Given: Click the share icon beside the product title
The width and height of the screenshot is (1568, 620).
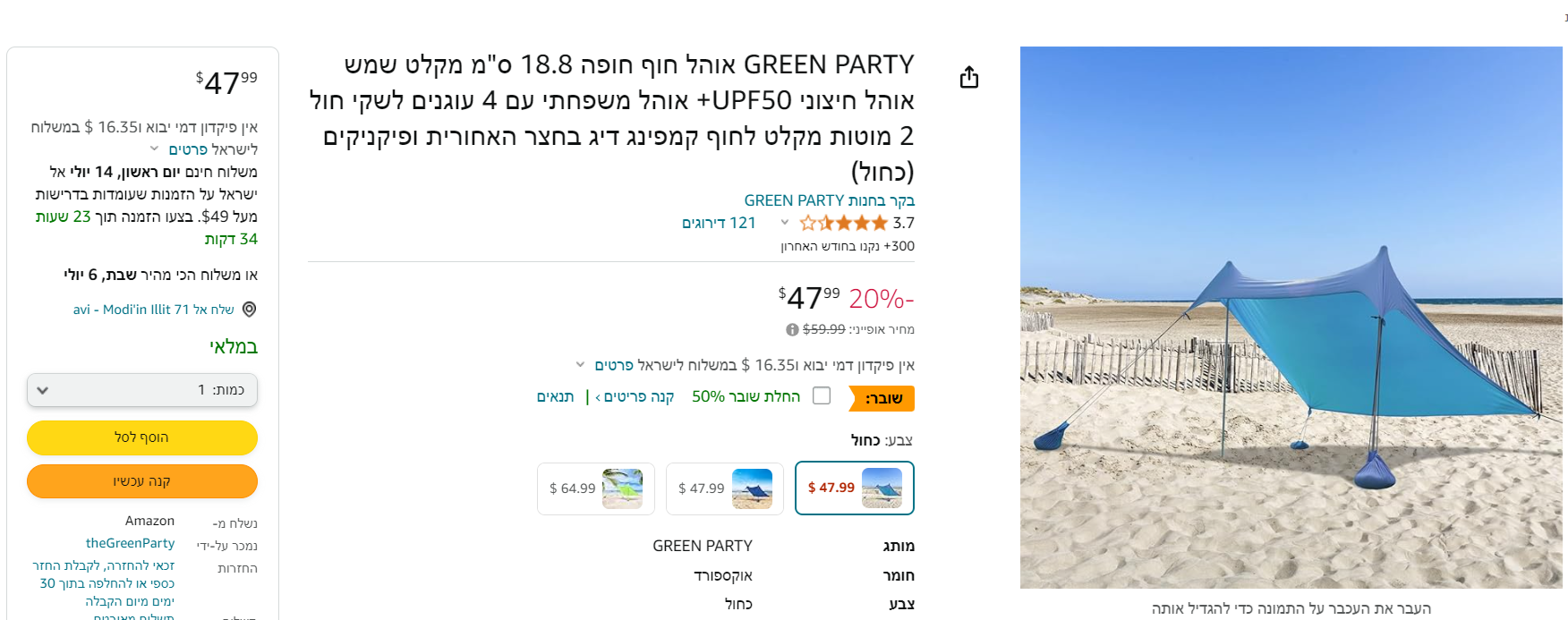Looking at the screenshot, I should click(x=968, y=78).
